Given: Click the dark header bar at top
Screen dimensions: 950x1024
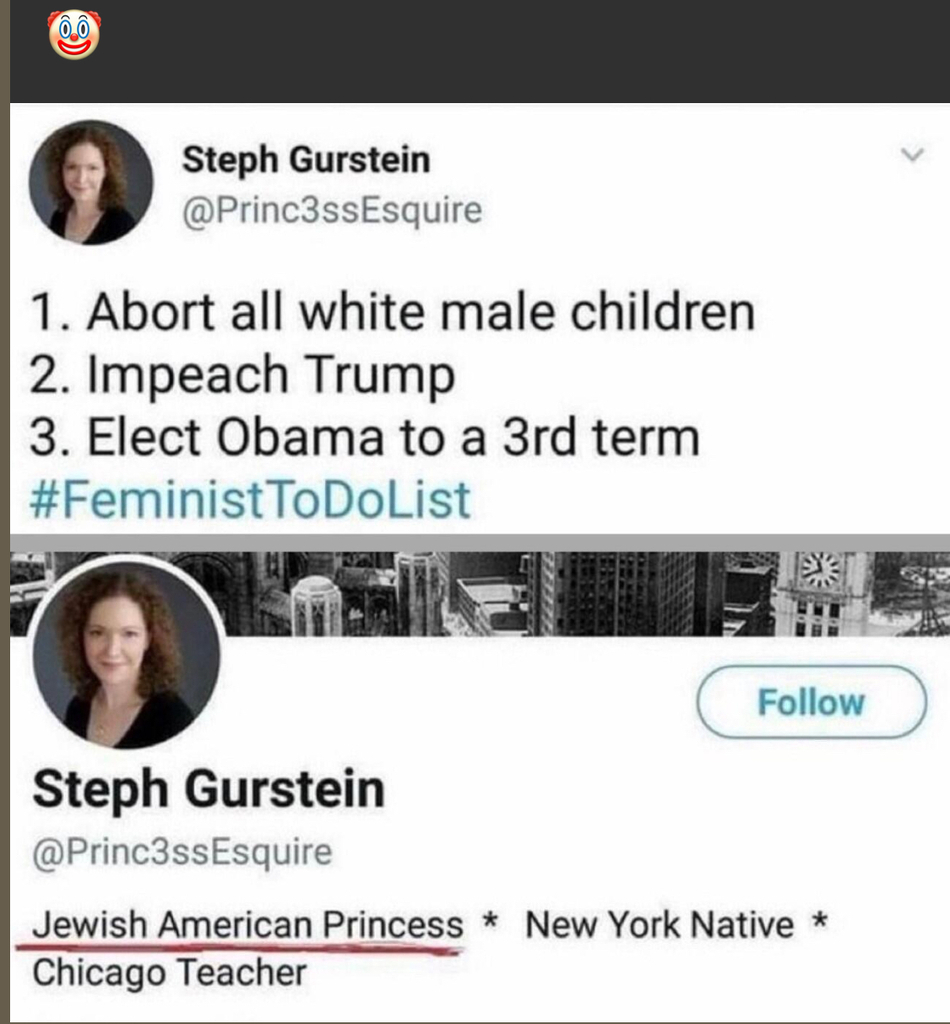Looking at the screenshot, I should click(500, 50).
